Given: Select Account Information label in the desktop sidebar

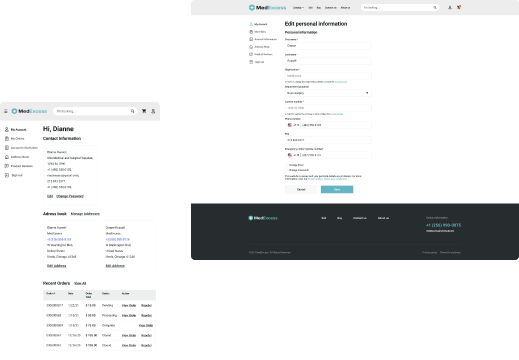Looking at the screenshot, I should 266,39.
